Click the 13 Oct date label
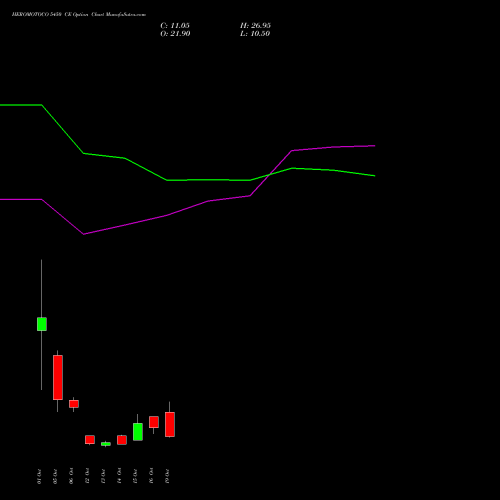Viewport: 500px width, 500px height. (x=103, y=476)
